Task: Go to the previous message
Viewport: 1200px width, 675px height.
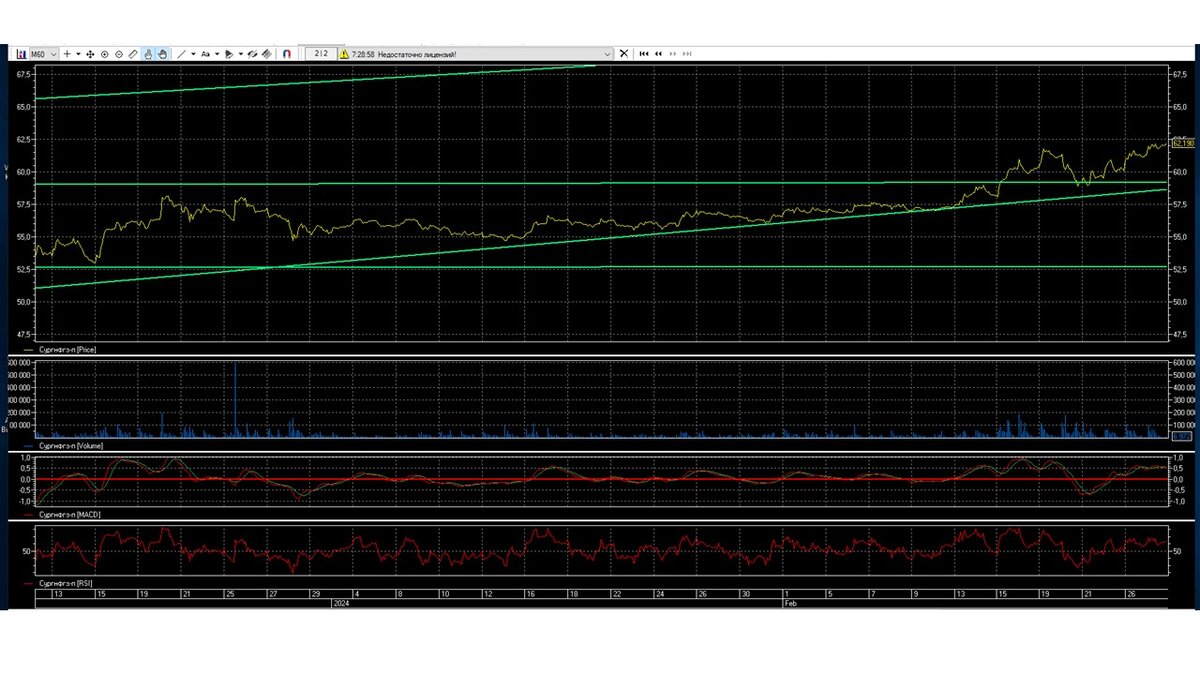Action: [658, 54]
